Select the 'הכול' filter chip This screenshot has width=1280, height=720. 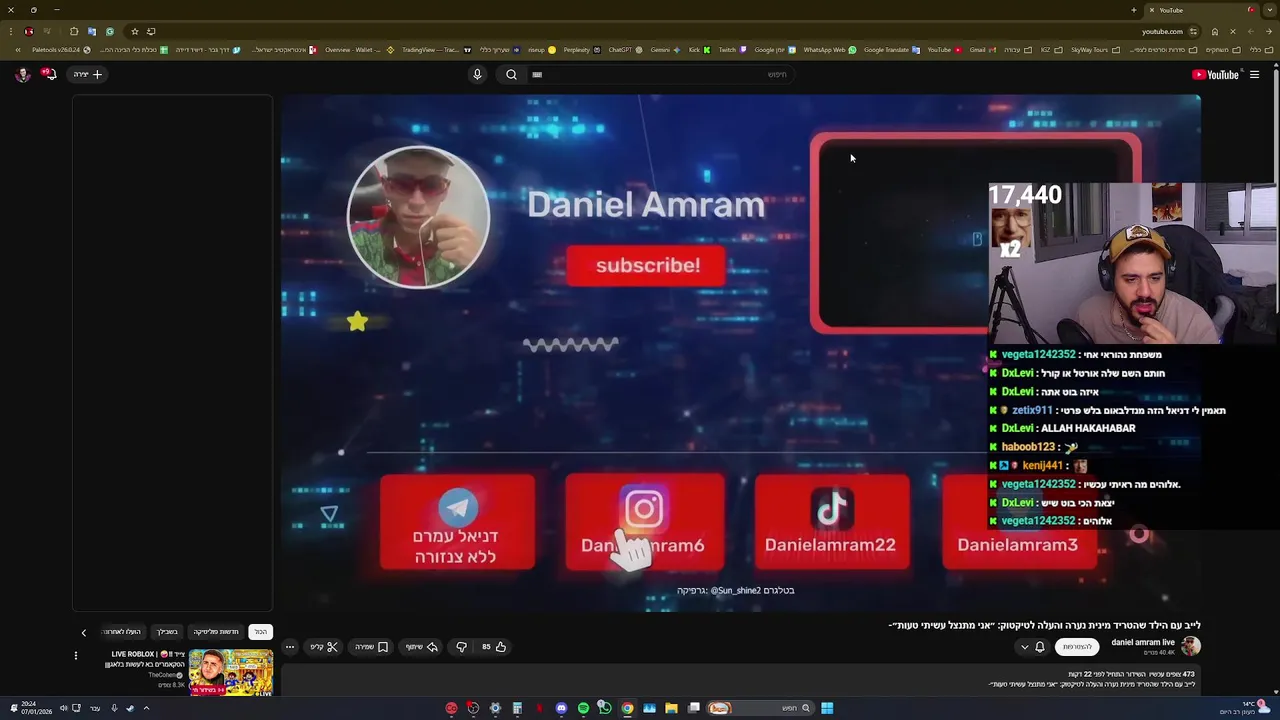(x=260, y=632)
